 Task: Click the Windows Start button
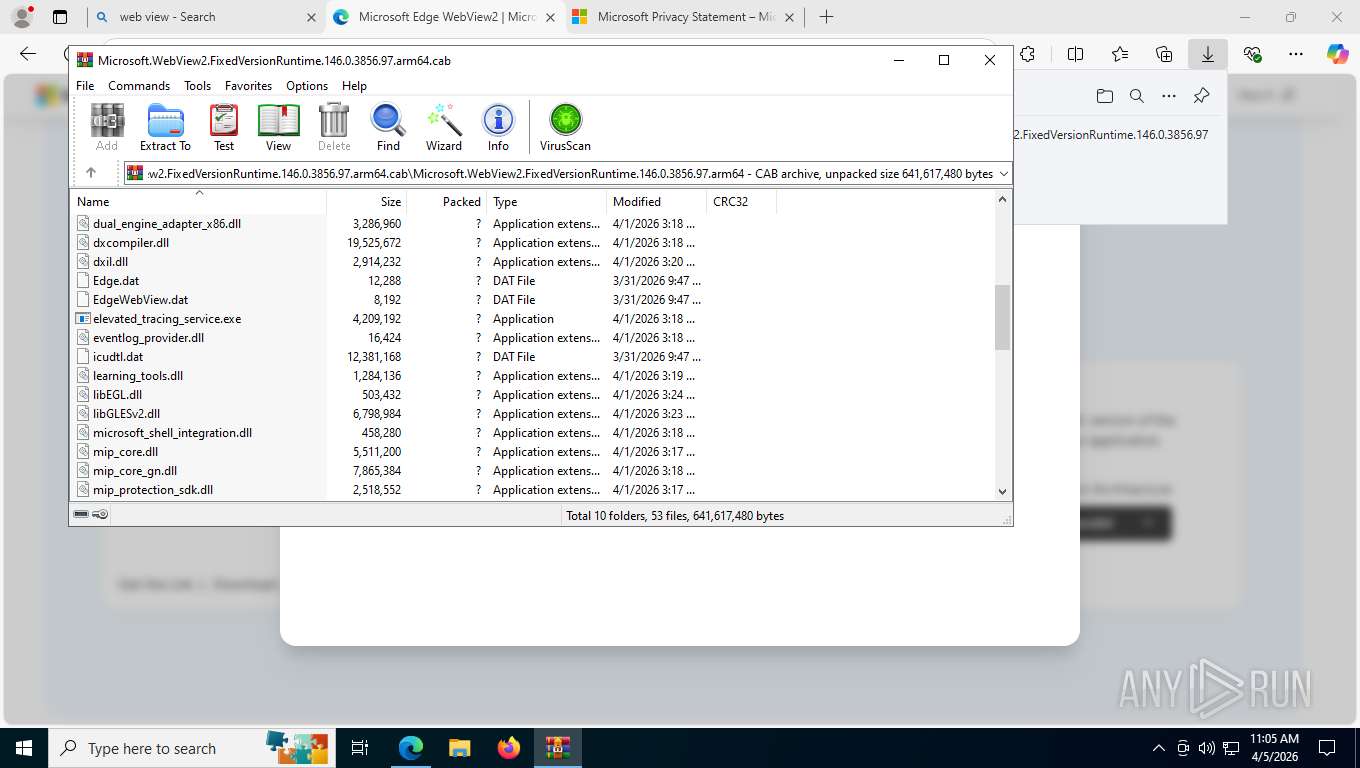24,748
